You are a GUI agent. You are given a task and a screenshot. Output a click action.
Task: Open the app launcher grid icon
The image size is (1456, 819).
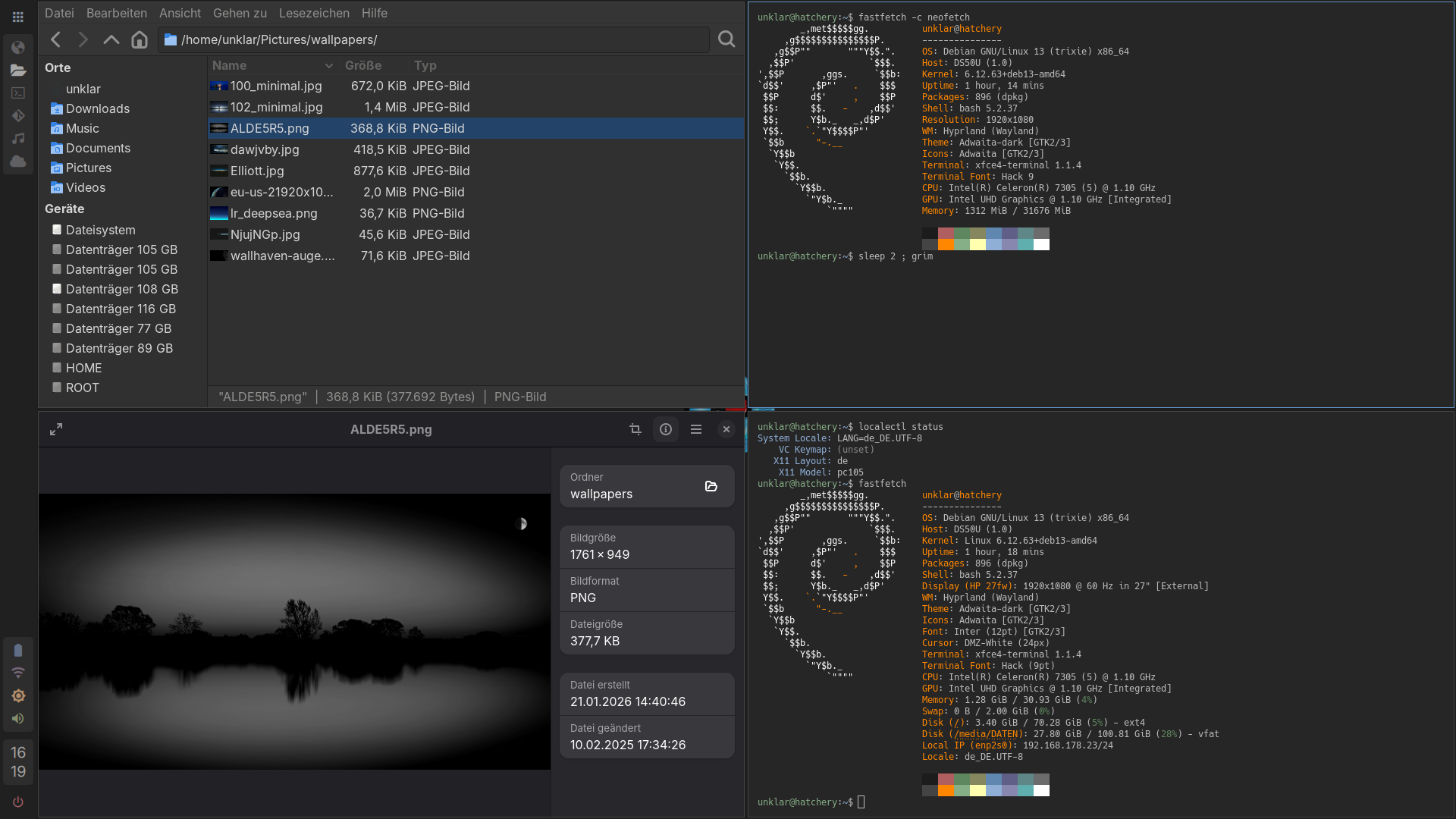[x=18, y=17]
